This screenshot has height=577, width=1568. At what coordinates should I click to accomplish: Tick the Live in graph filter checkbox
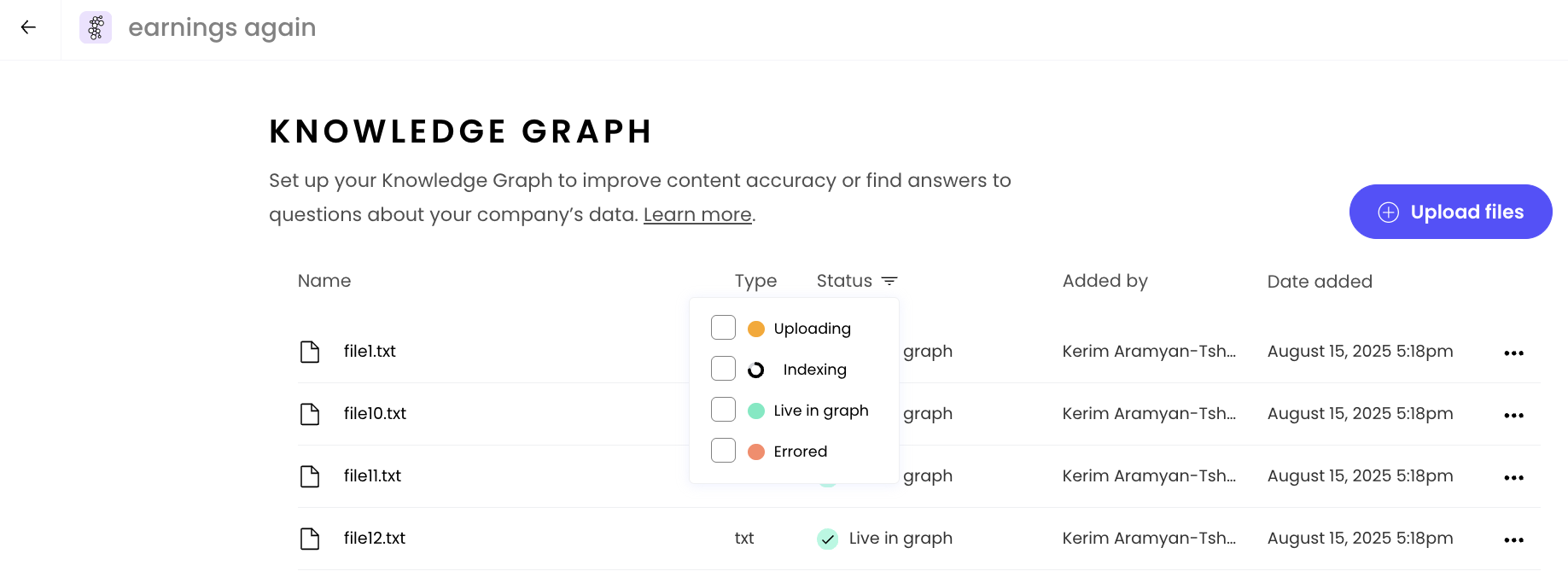(x=723, y=410)
